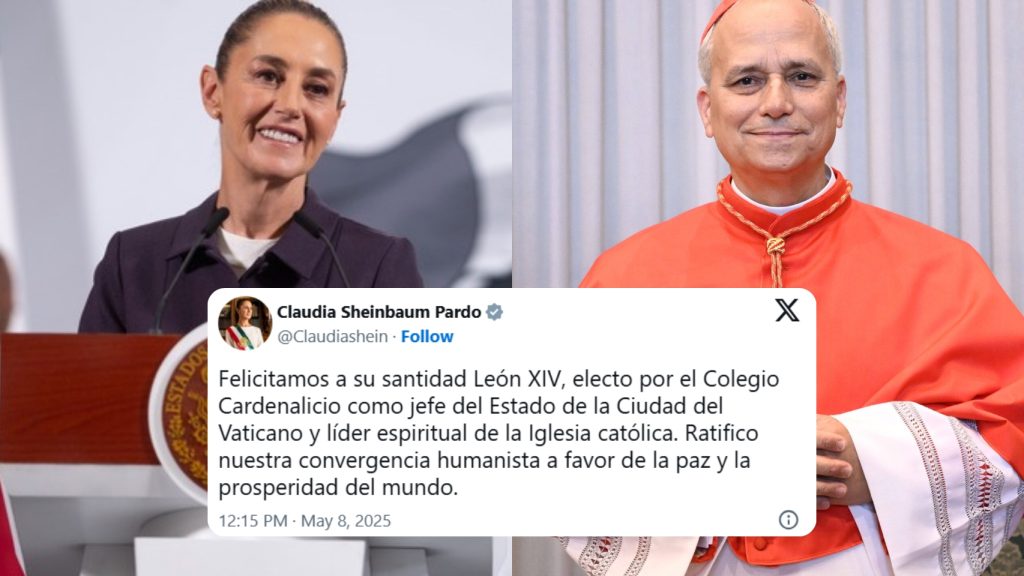Select the left podium microphone
This screenshot has height=576, width=1024.
pos(190,266)
